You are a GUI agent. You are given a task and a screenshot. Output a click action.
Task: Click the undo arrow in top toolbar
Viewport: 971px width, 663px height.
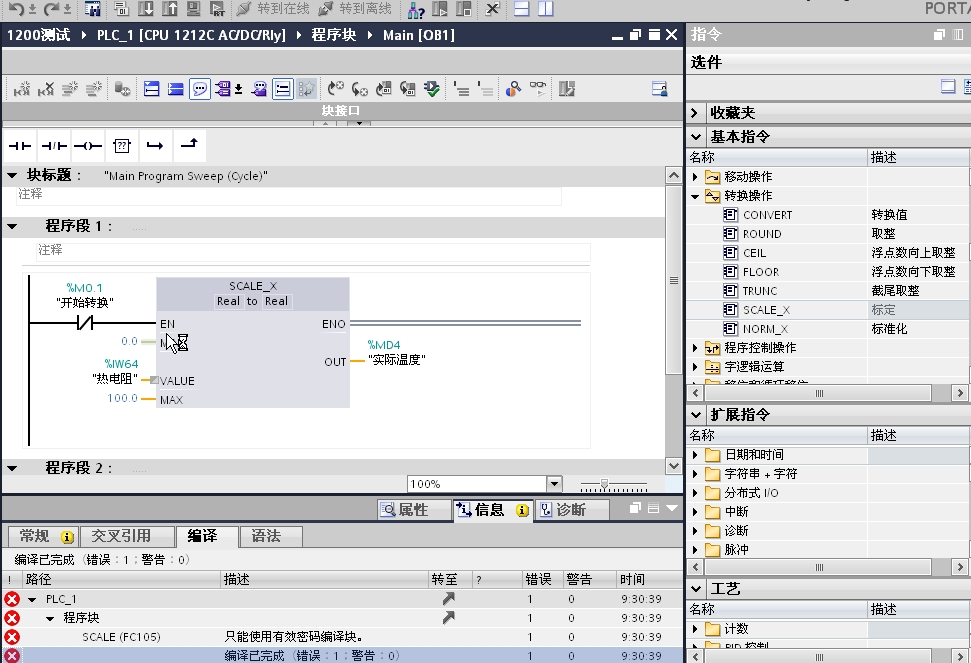point(17,9)
